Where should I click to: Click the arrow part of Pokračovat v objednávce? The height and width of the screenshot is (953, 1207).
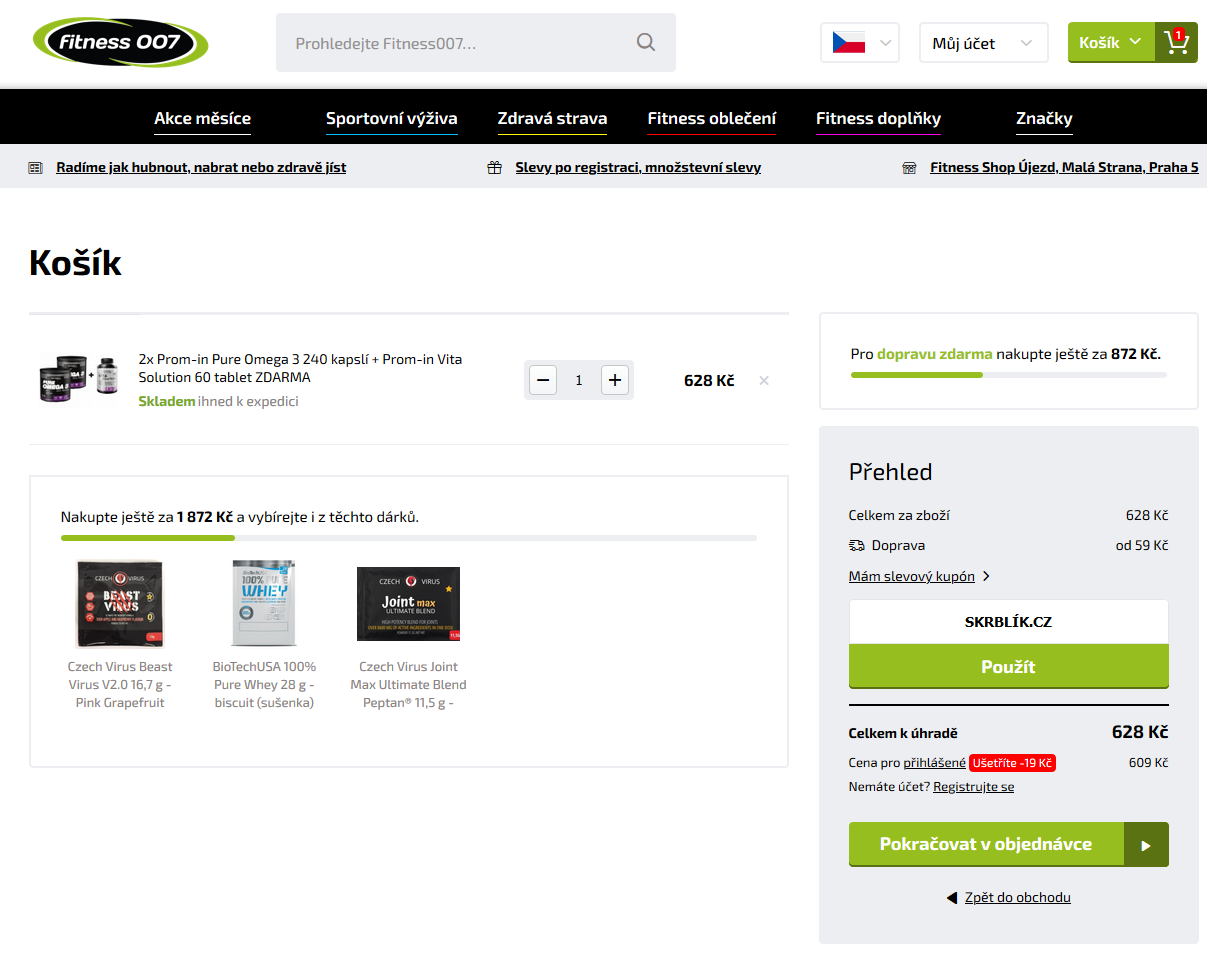point(1146,845)
